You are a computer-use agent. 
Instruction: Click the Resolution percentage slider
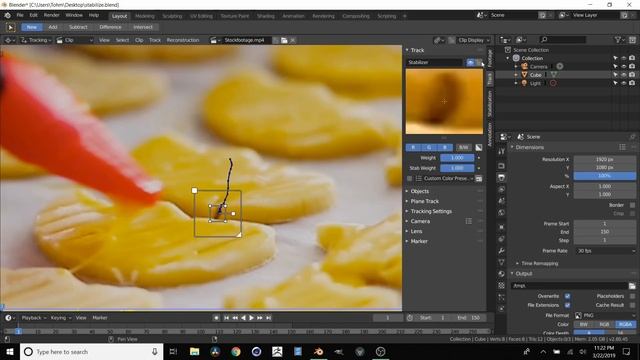(605, 176)
